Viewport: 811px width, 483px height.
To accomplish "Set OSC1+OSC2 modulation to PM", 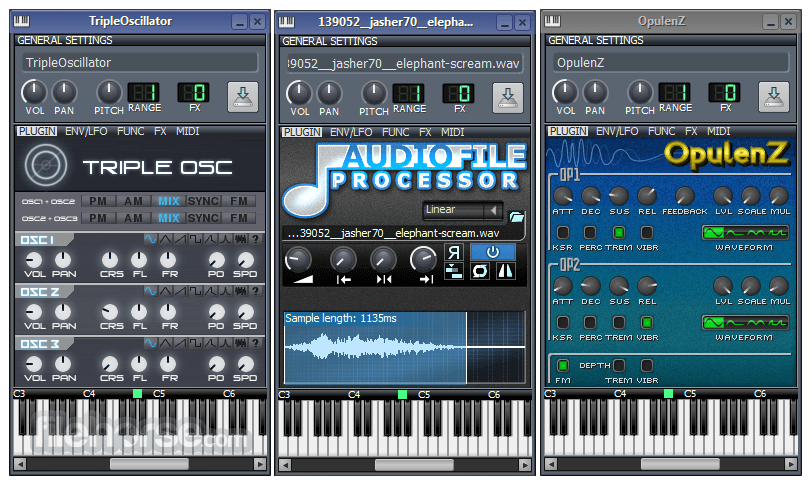I will tap(98, 201).
